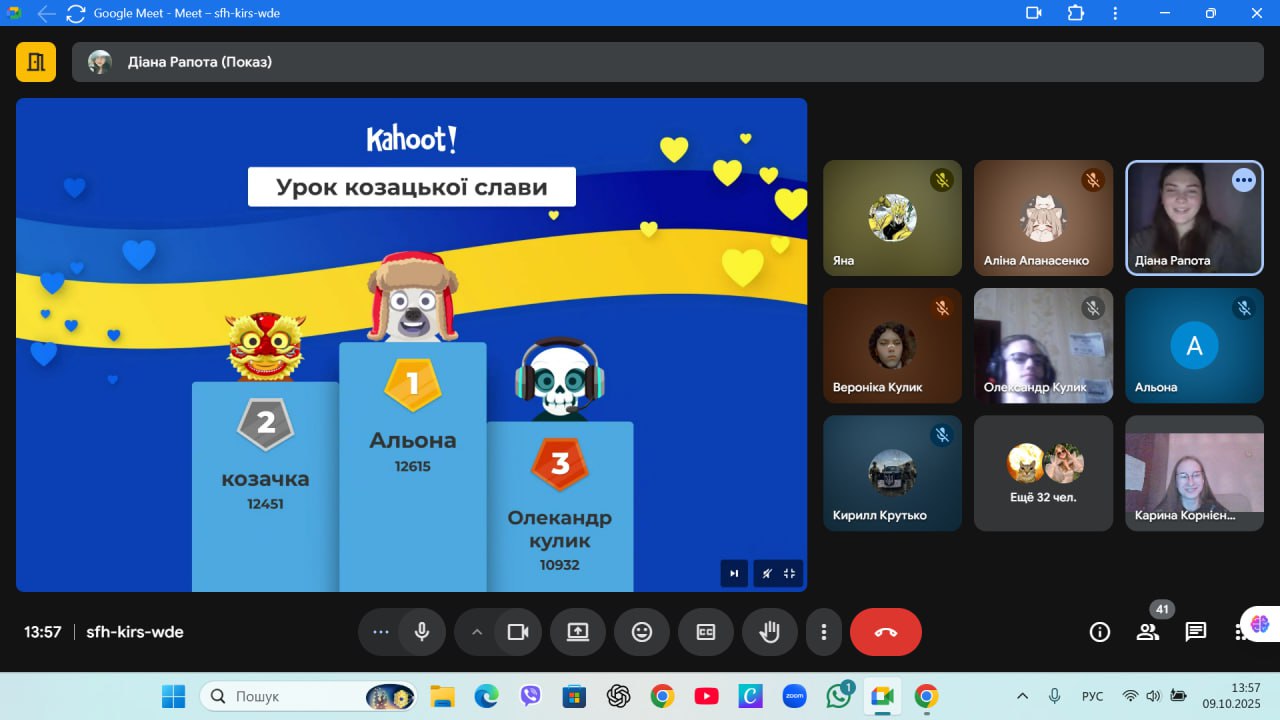The image size is (1280, 720).
Task: Click the Windows taskbar search box
Action: pyautogui.click(x=295, y=696)
